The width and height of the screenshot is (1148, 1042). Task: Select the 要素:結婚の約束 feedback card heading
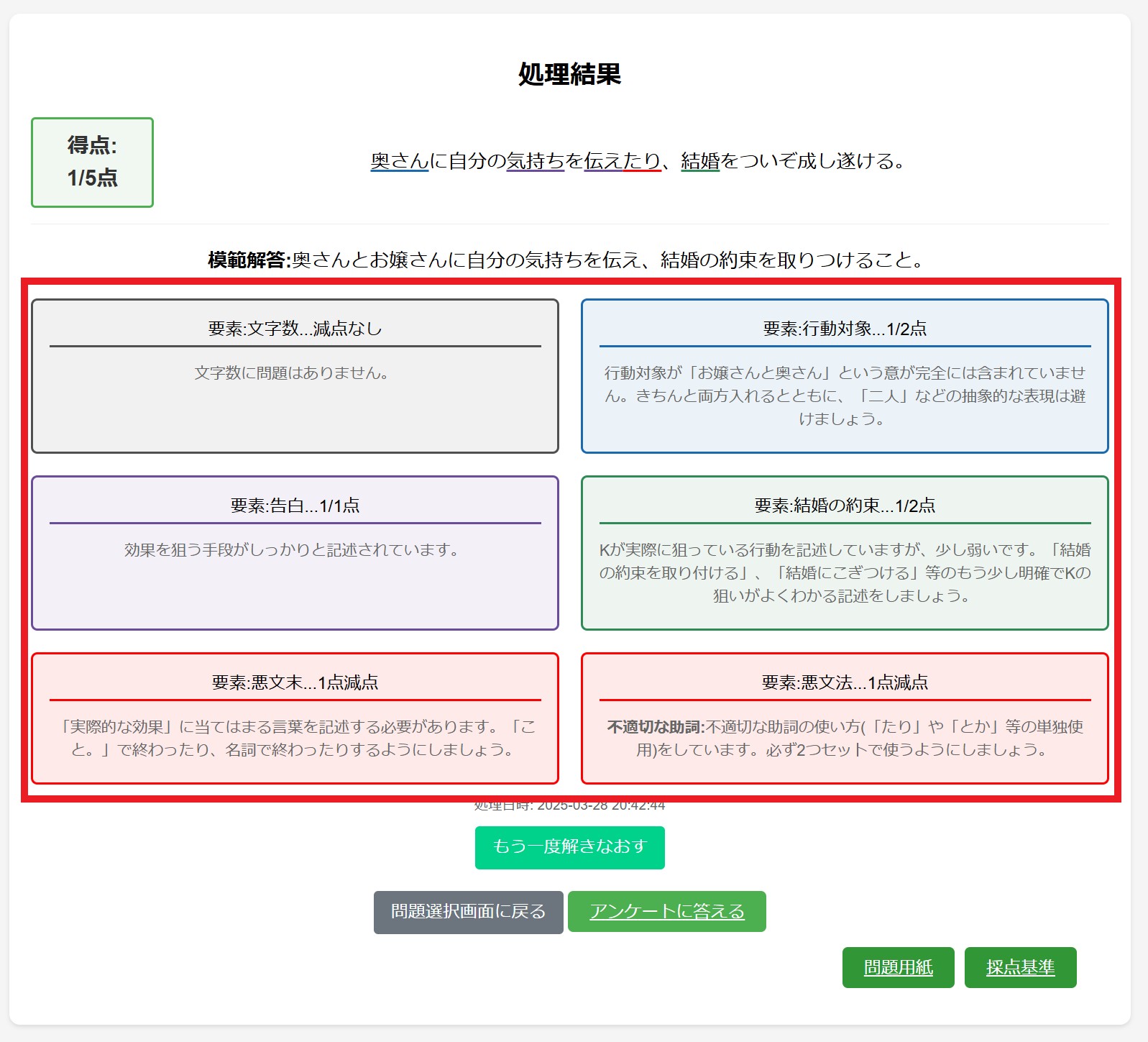click(x=845, y=506)
